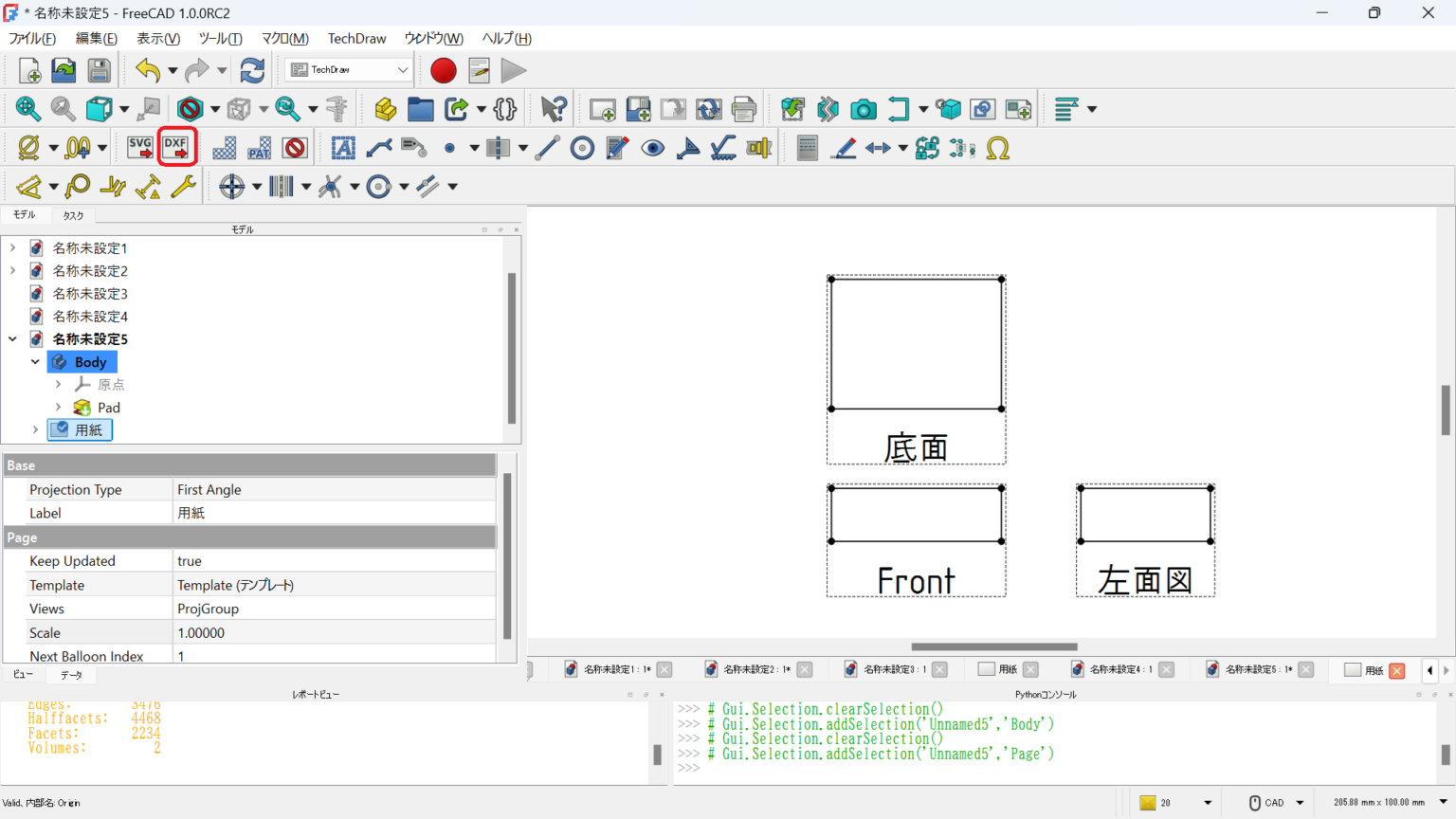Export the drawing page as DXF

(x=174, y=147)
